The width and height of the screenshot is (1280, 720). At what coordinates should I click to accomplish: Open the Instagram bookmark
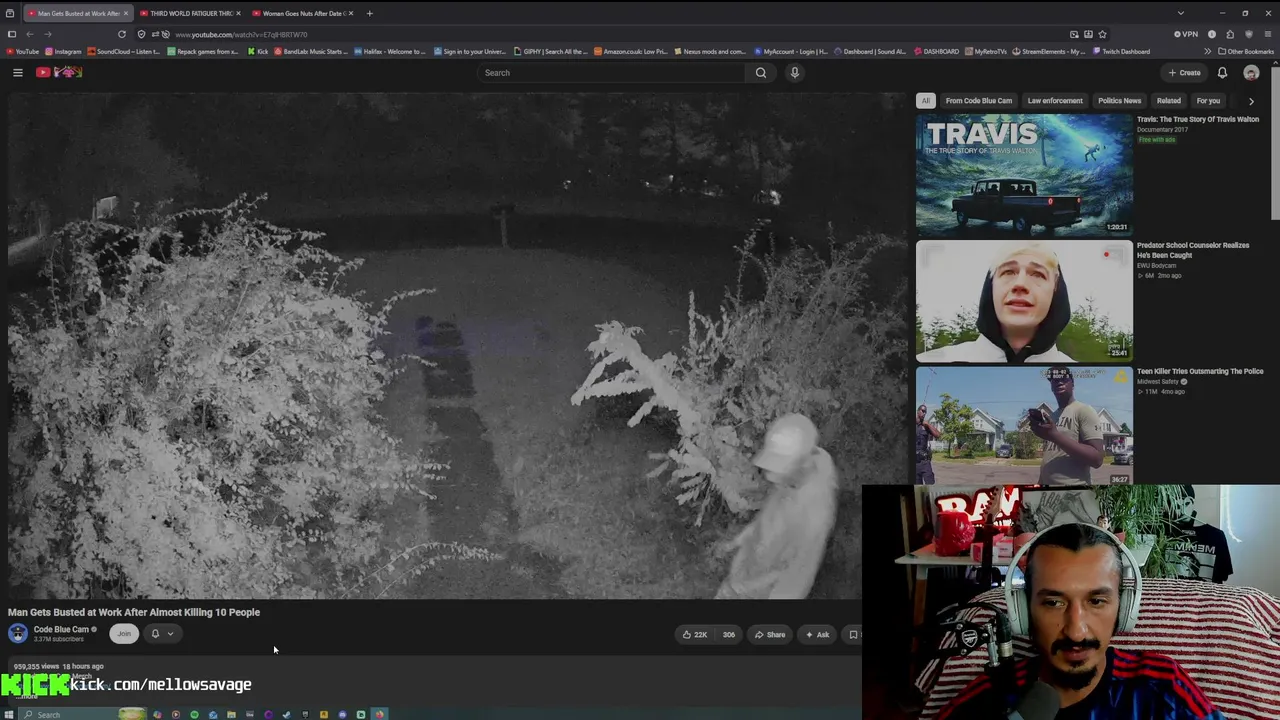click(63, 51)
